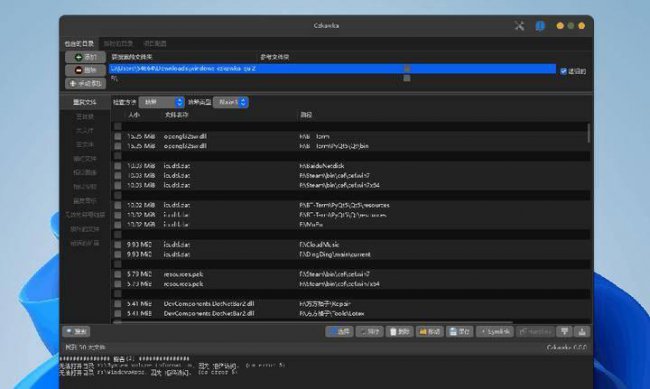Switch to the Excluded Items tab
Screen dimensions: 650x389
[155, 44]
